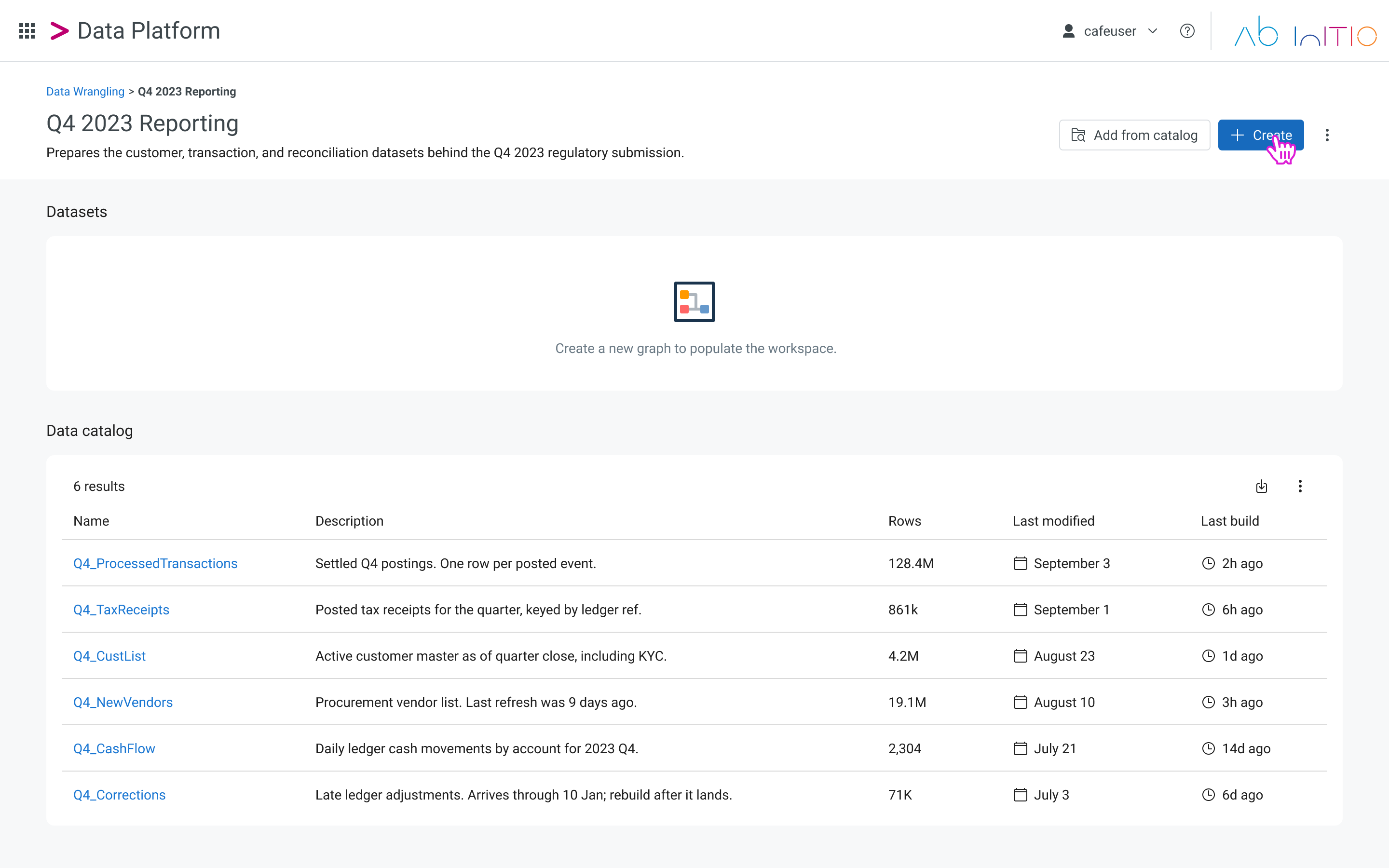The height and width of the screenshot is (868, 1389).
Task: Click the '19.1M' rows value
Action: [x=907, y=702]
